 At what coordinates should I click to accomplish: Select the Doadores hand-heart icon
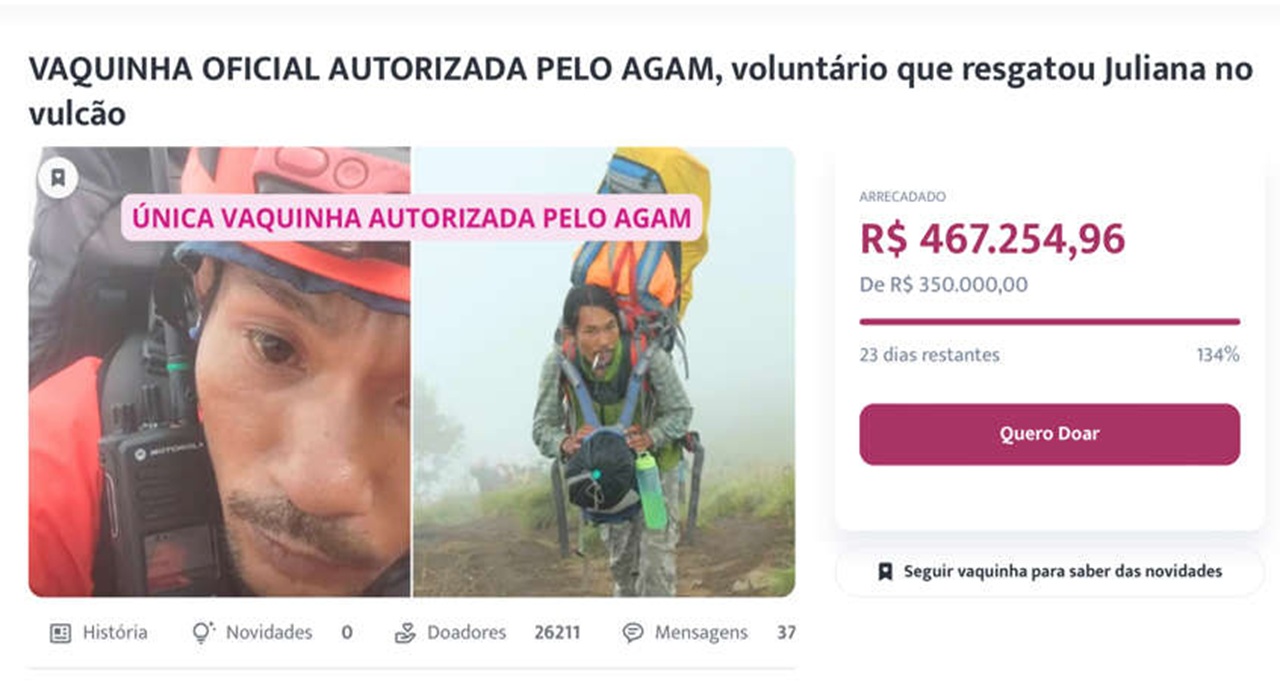point(405,632)
